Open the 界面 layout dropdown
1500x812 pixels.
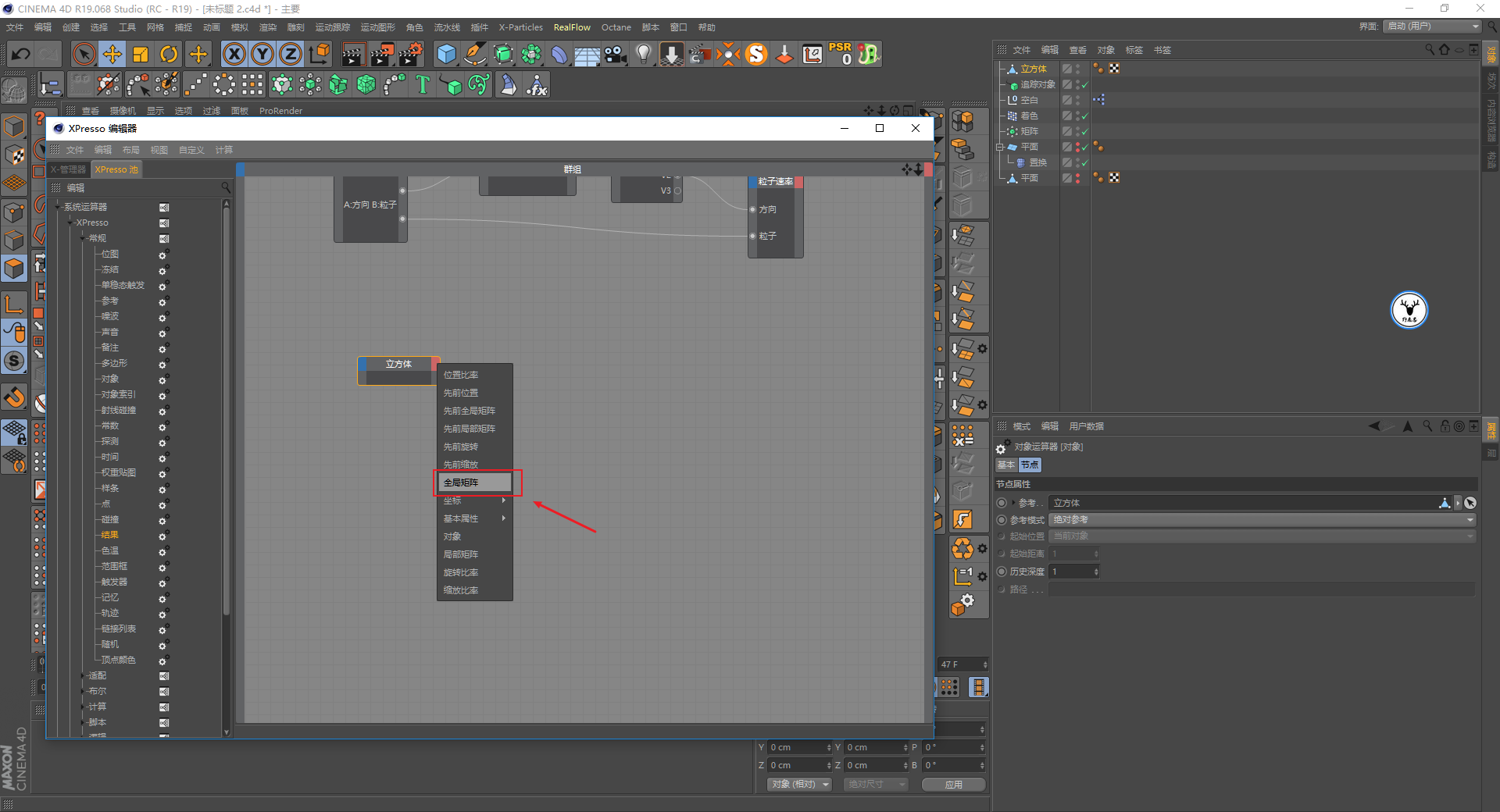1434,27
